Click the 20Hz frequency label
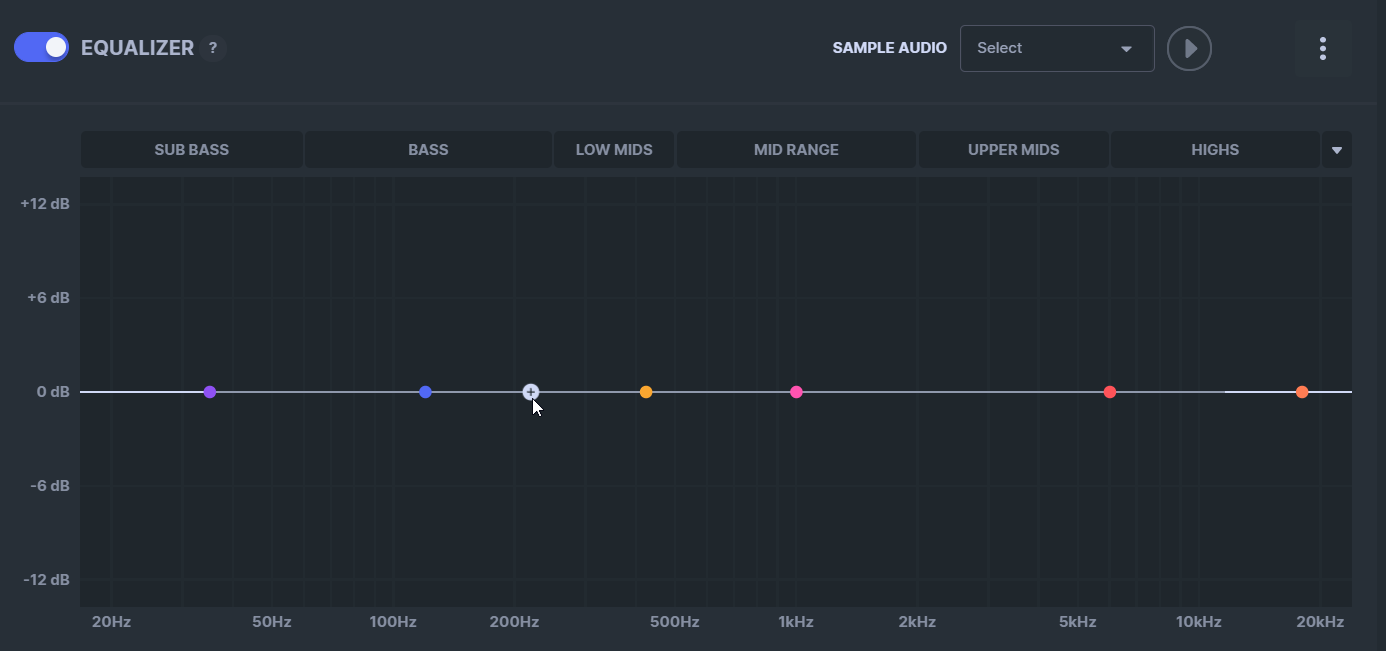1386x651 pixels. click(111, 622)
